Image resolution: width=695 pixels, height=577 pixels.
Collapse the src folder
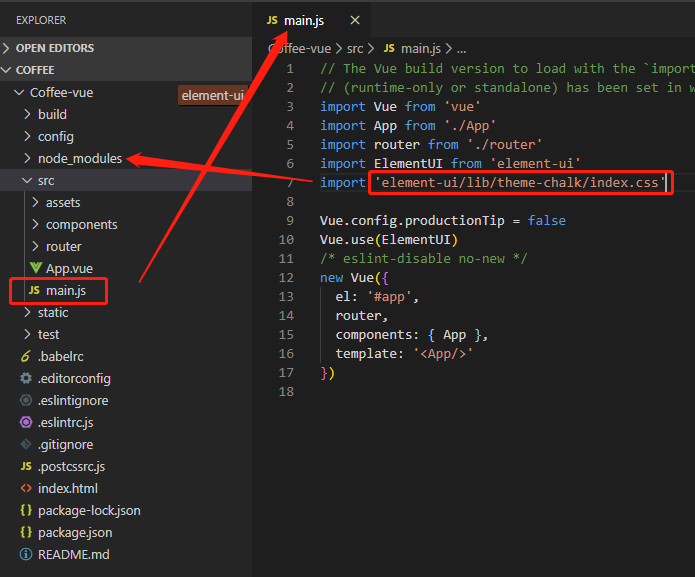tap(46, 180)
